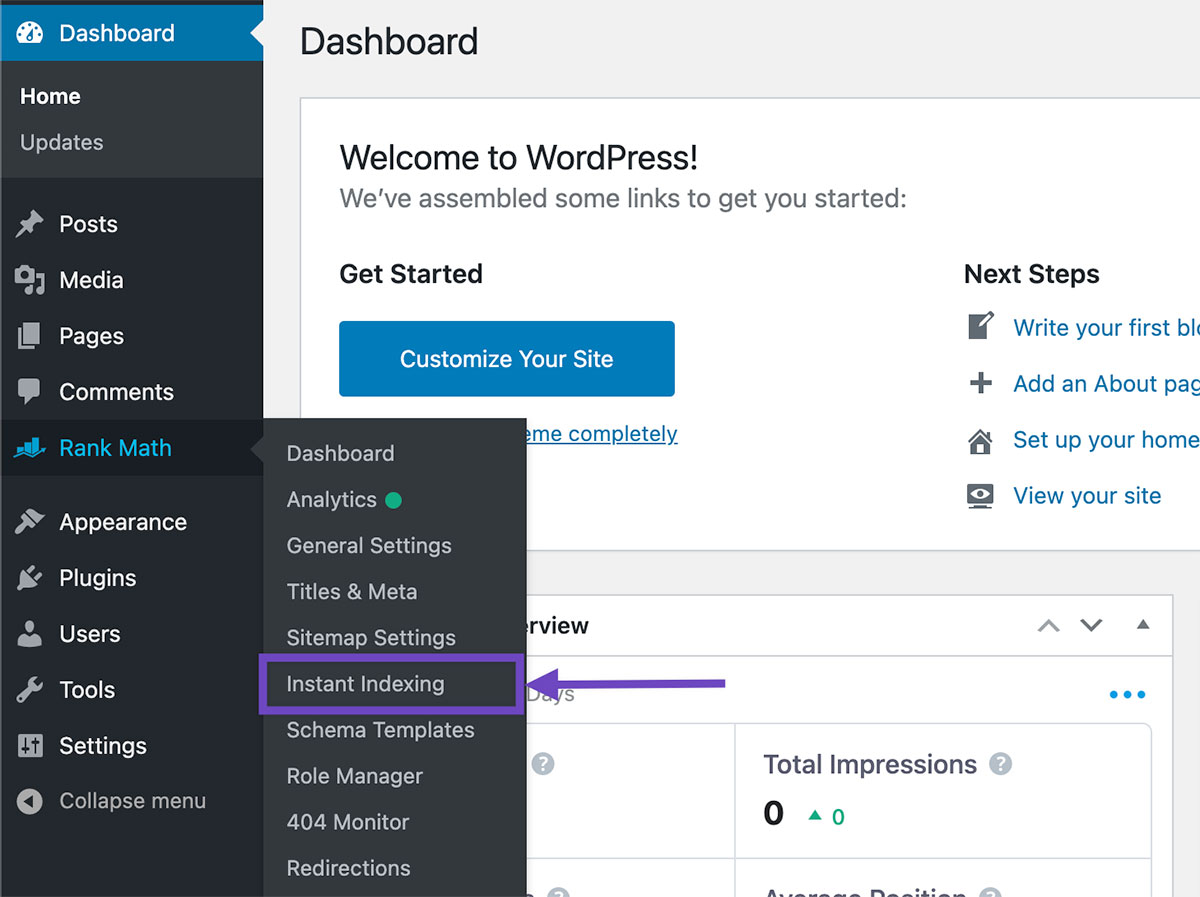The height and width of the screenshot is (897, 1200).
Task: Click the house icon beside Set up your home
Action: (x=981, y=440)
